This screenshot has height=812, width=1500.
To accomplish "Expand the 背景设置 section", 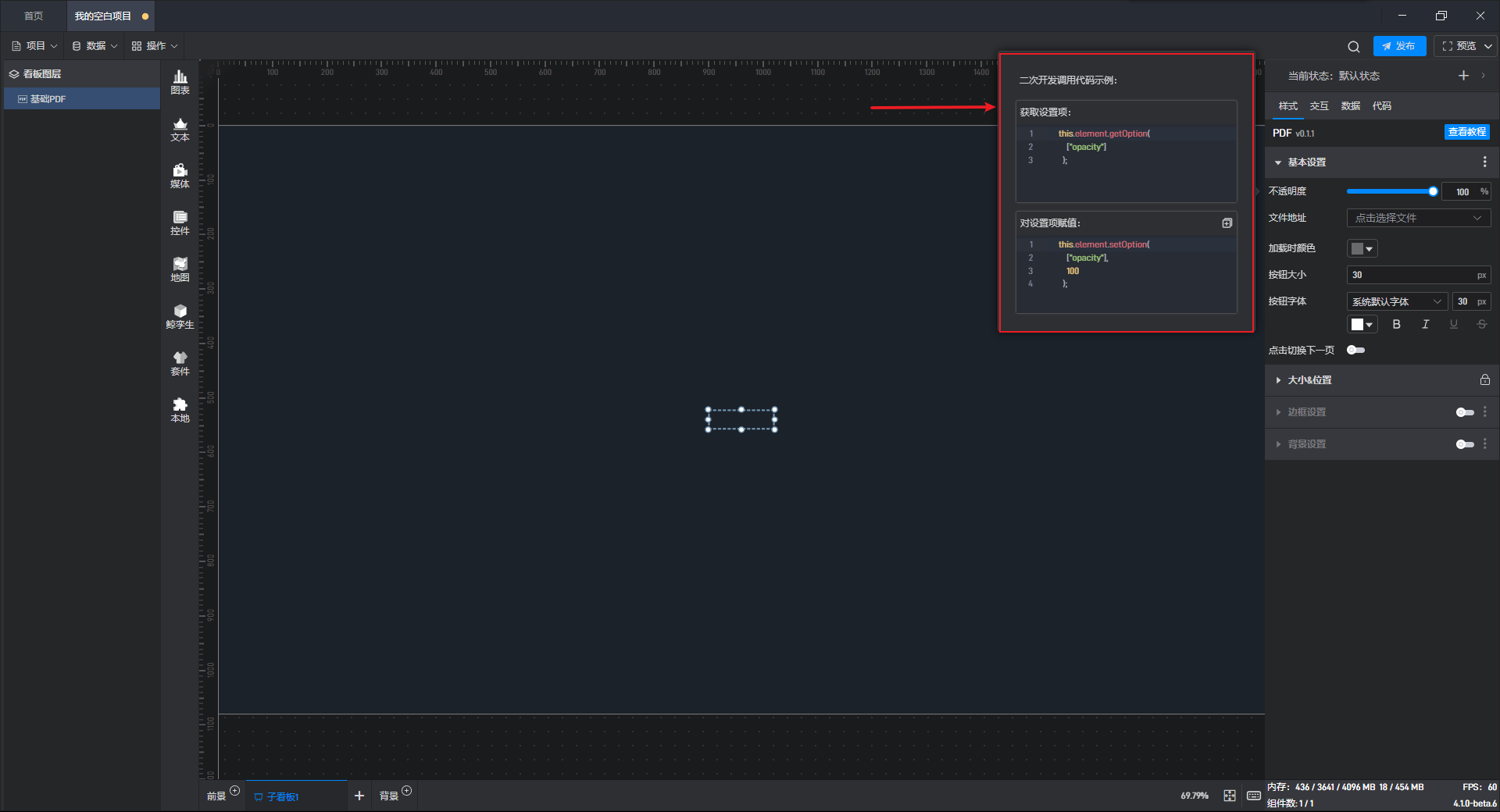I will (1278, 444).
